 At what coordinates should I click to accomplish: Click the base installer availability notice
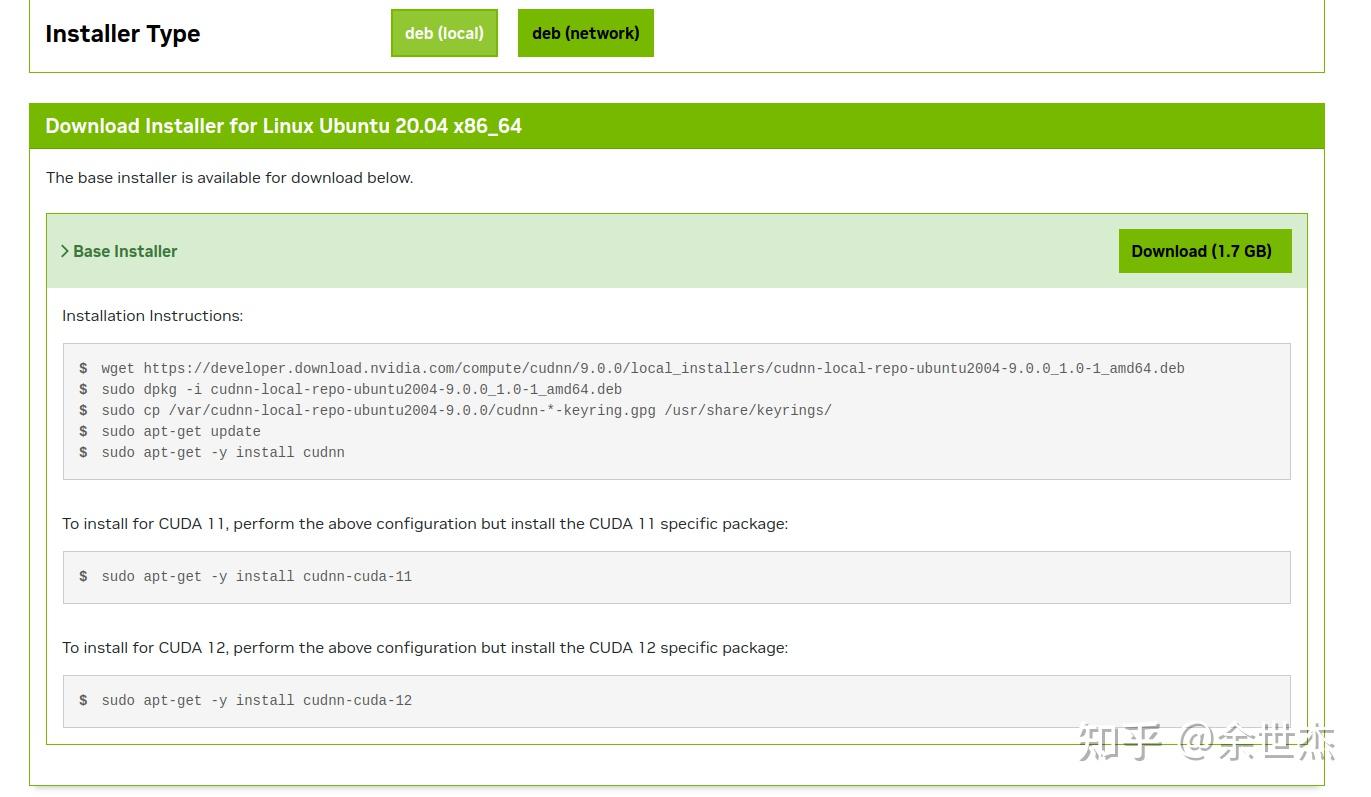[230, 177]
